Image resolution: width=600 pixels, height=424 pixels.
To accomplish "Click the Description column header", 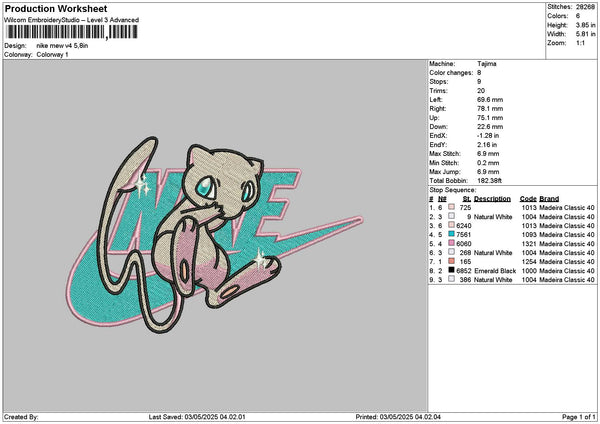I will point(492,199).
